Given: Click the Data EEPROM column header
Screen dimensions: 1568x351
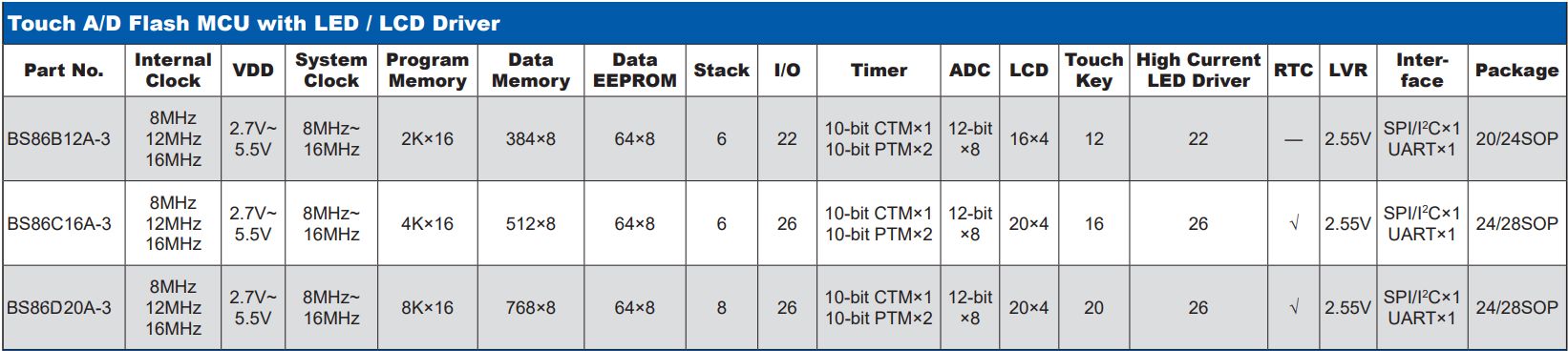Looking at the screenshot, I should (x=634, y=71).
